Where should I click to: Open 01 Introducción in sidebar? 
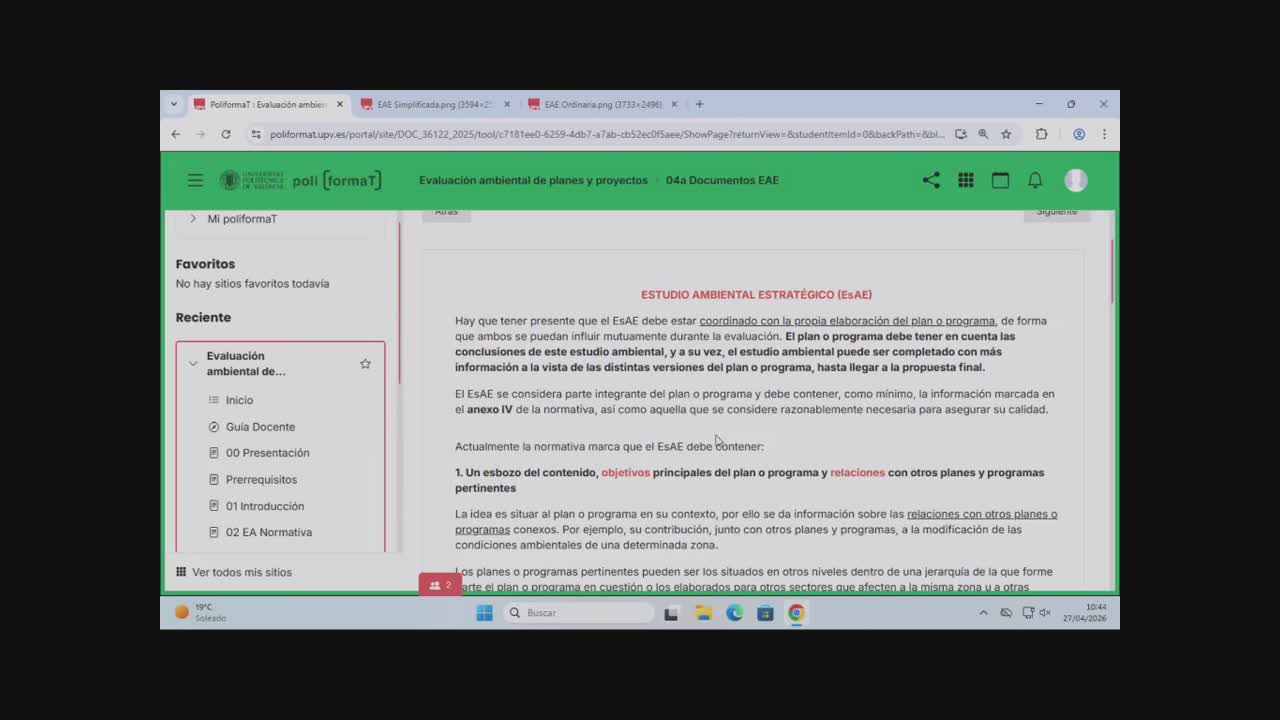point(265,506)
